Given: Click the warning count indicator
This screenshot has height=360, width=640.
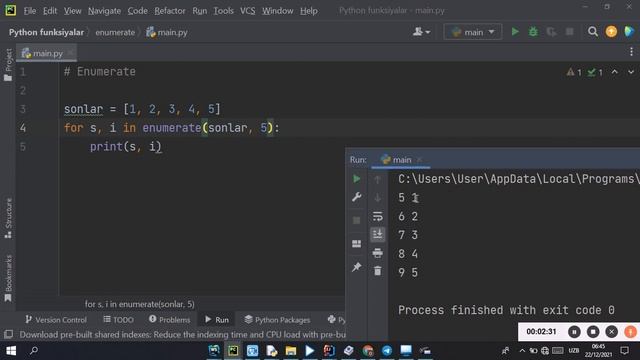Looking at the screenshot, I should (574, 72).
